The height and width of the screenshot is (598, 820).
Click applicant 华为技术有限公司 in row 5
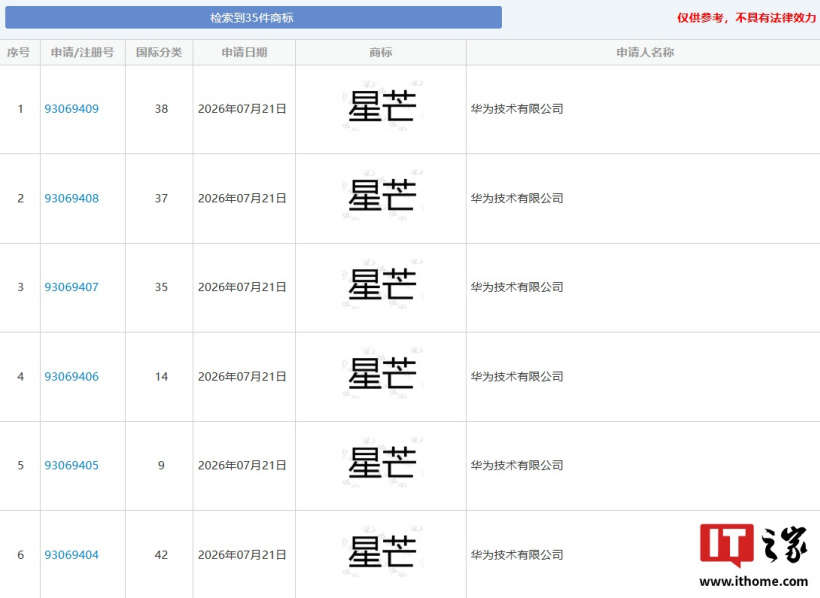(517, 466)
